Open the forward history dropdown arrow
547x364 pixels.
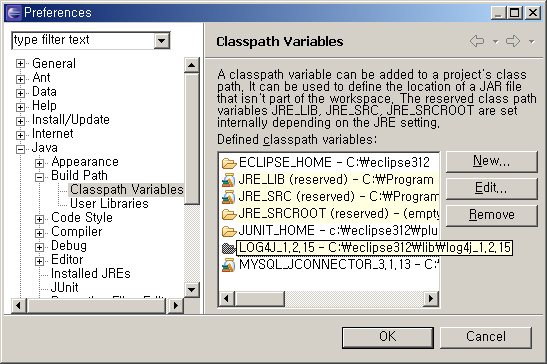[x=531, y=42]
